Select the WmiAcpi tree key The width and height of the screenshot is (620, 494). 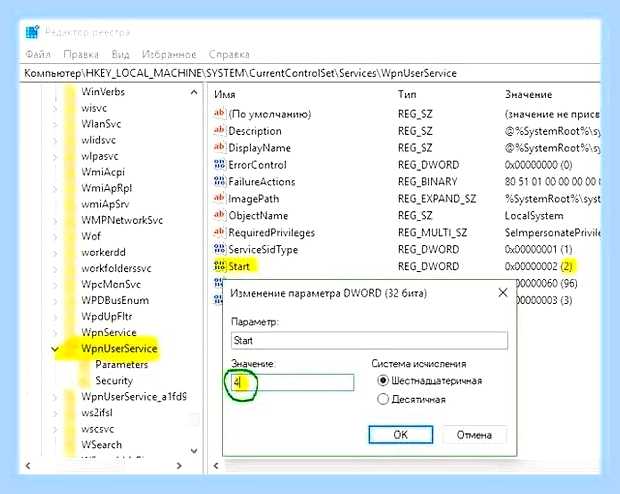(103, 172)
